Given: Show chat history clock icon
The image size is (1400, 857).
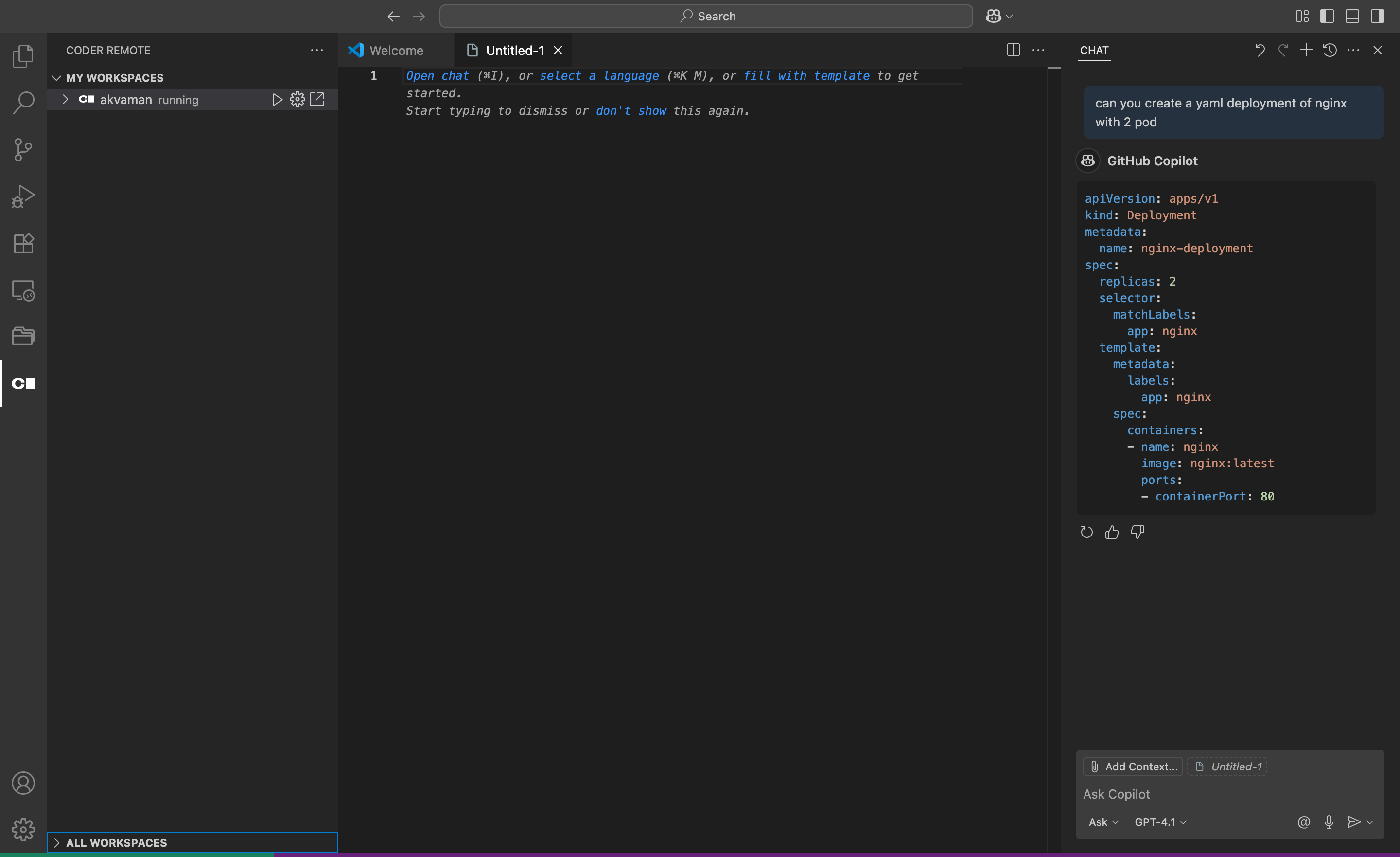Looking at the screenshot, I should tap(1330, 50).
